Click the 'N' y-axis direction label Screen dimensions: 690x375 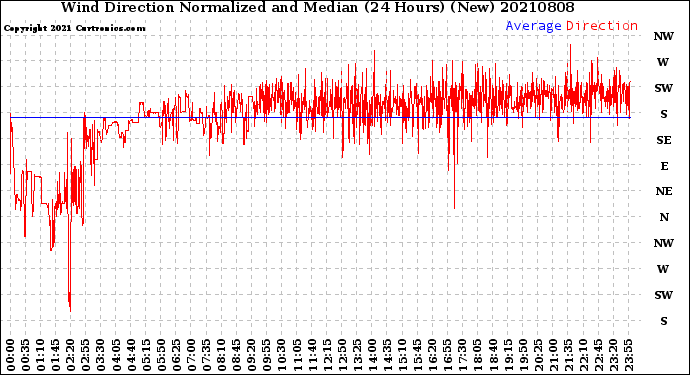(664, 217)
